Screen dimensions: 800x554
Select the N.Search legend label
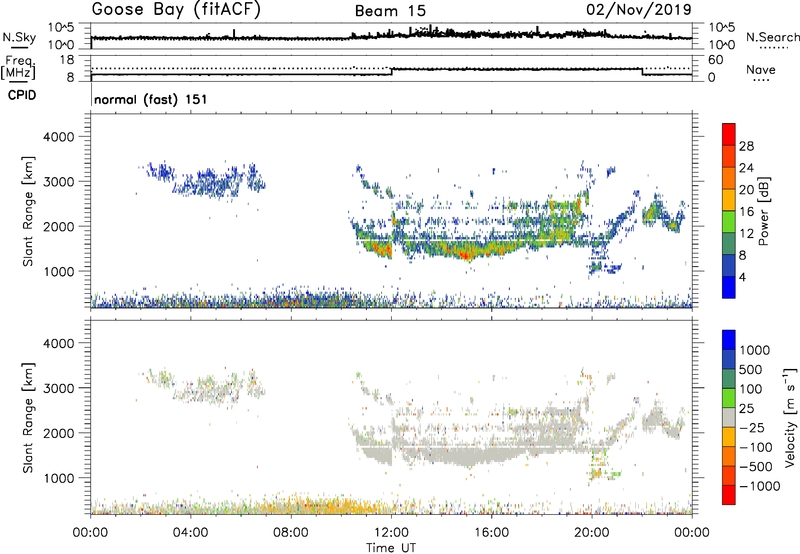(773, 37)
